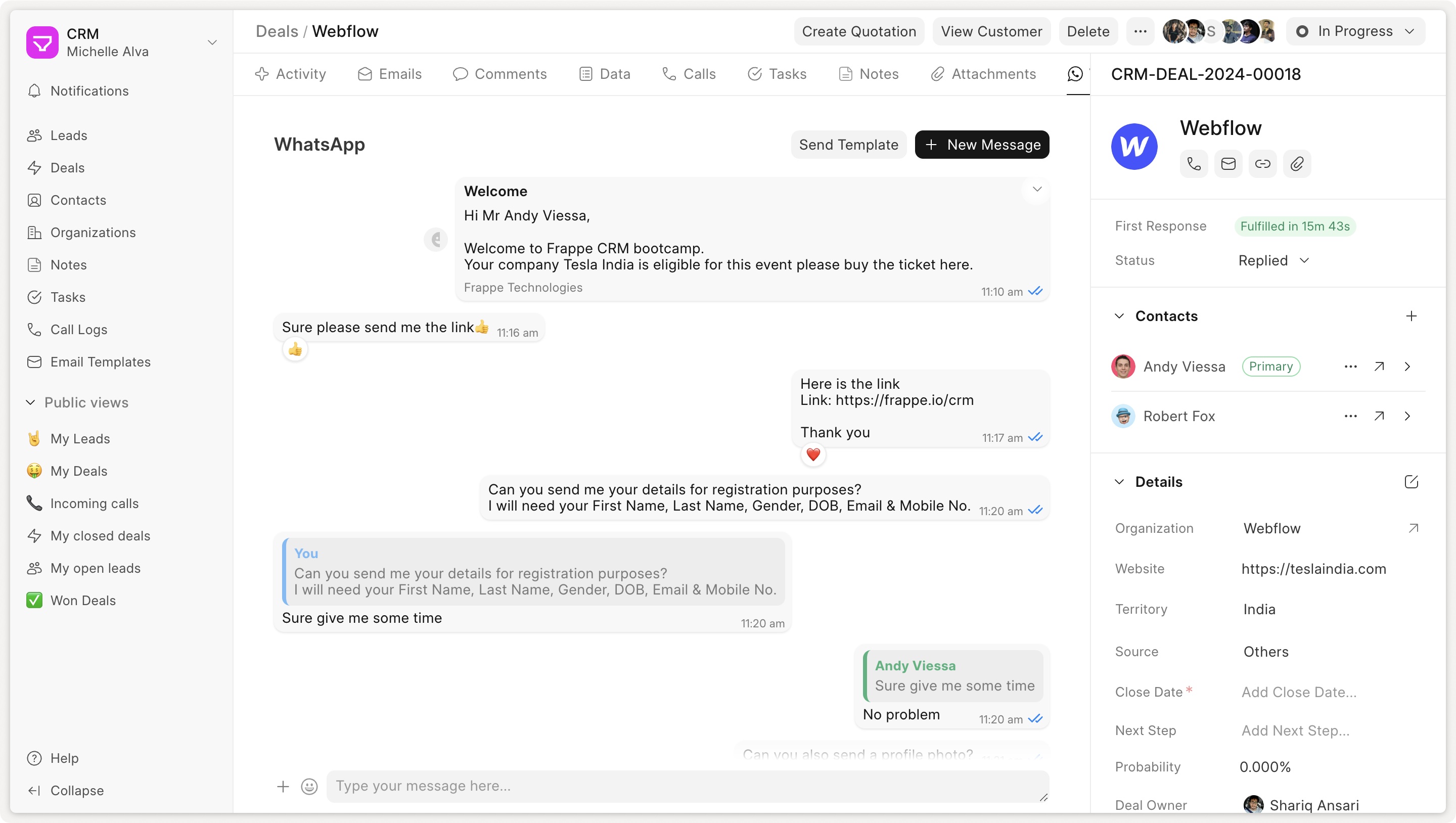Click the phone call icon under Webflow
Viewport: 1456px width, 823px height.
(1194, 164)
